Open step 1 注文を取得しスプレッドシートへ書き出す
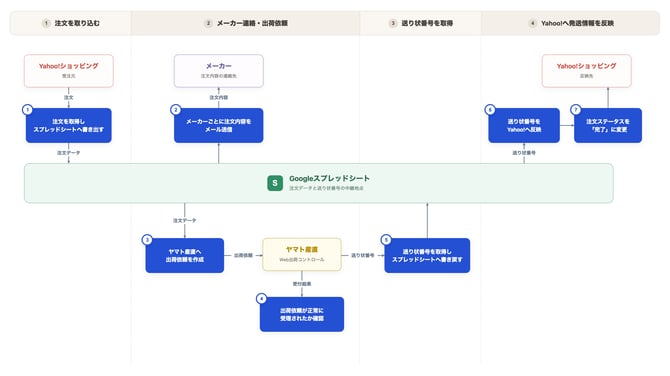 (x=69, y=125)
